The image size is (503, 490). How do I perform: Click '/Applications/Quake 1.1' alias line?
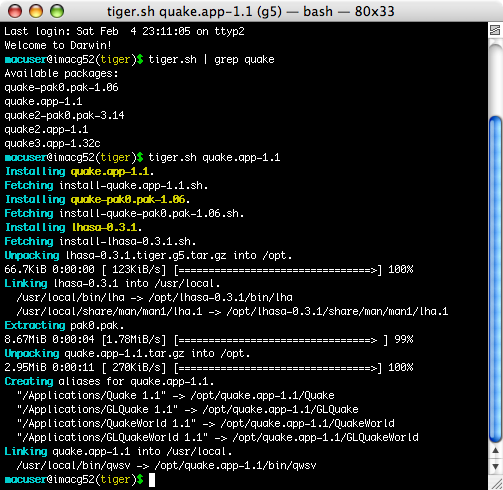(x=175, y=395)
